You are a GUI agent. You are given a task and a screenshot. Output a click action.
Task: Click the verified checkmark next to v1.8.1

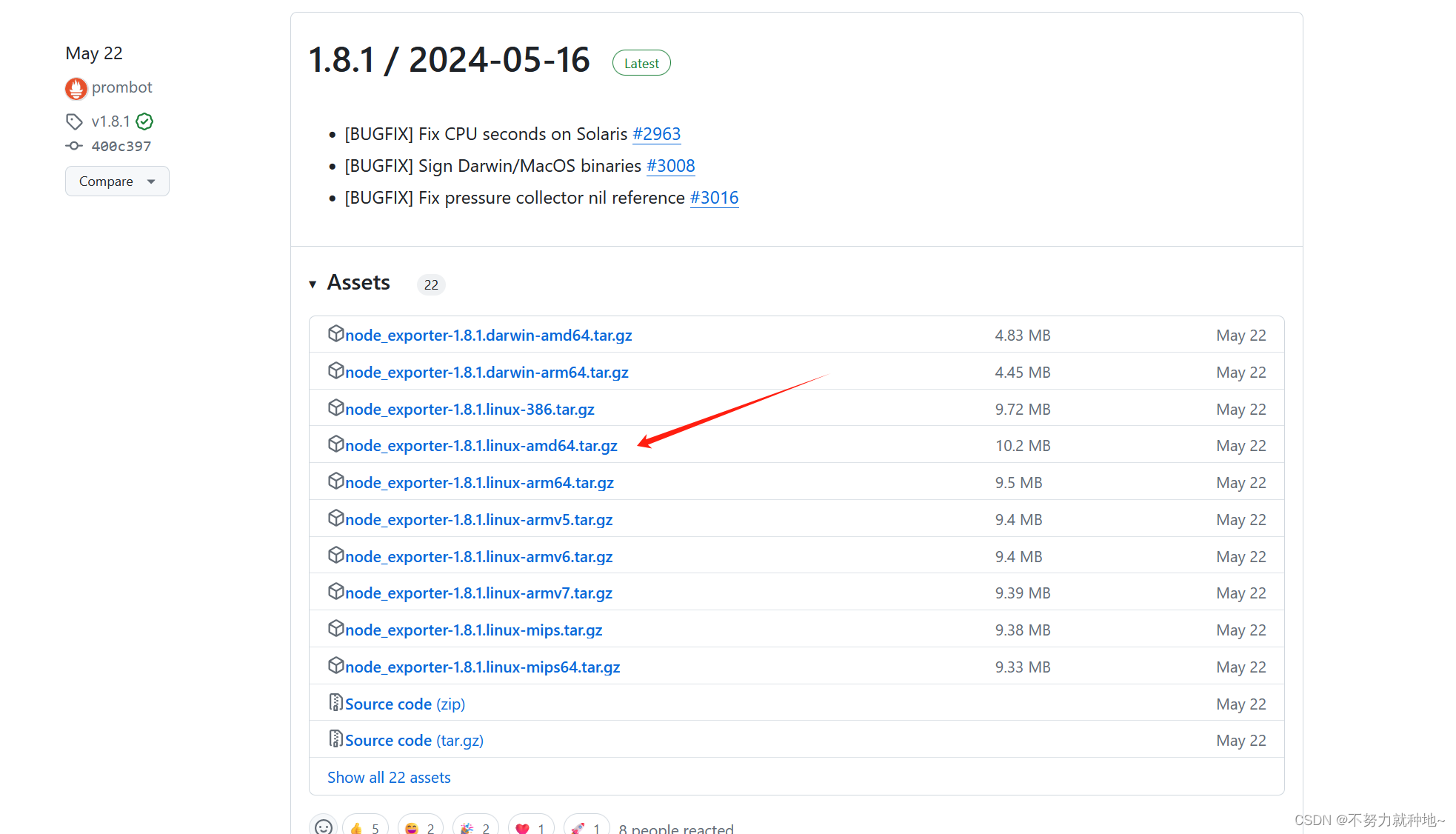144,121
